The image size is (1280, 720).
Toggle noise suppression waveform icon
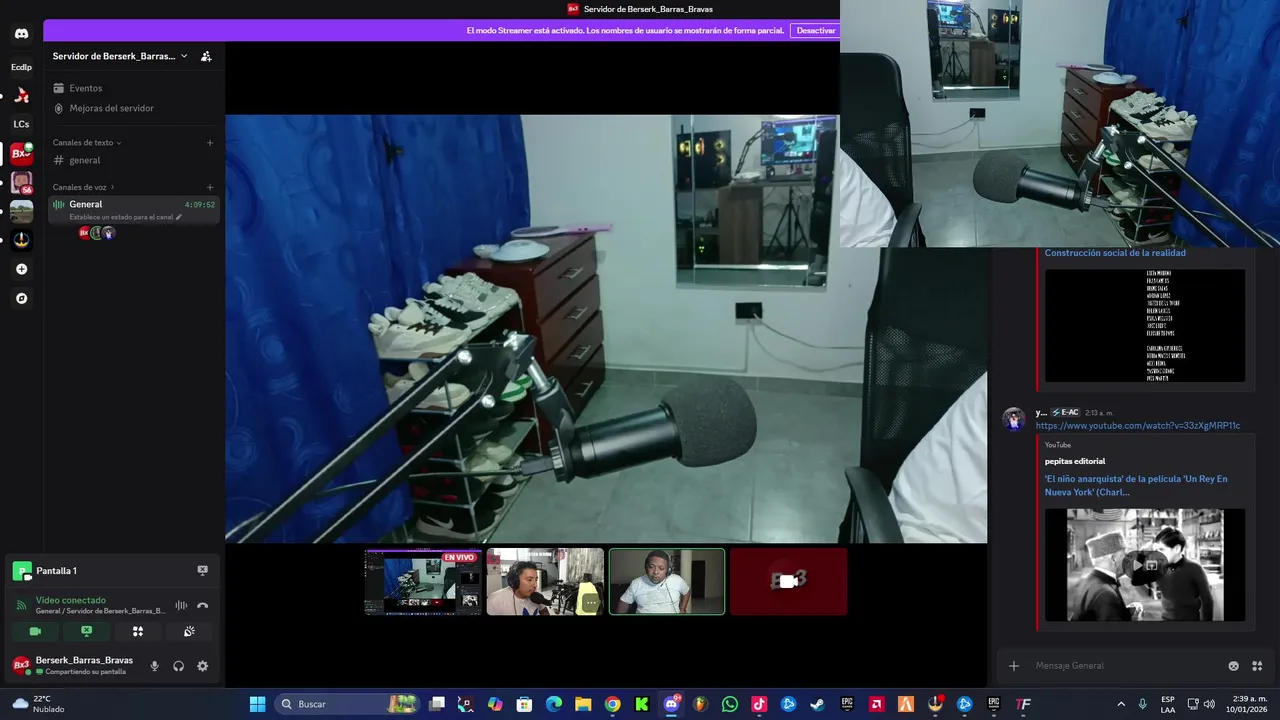point(181,605)
